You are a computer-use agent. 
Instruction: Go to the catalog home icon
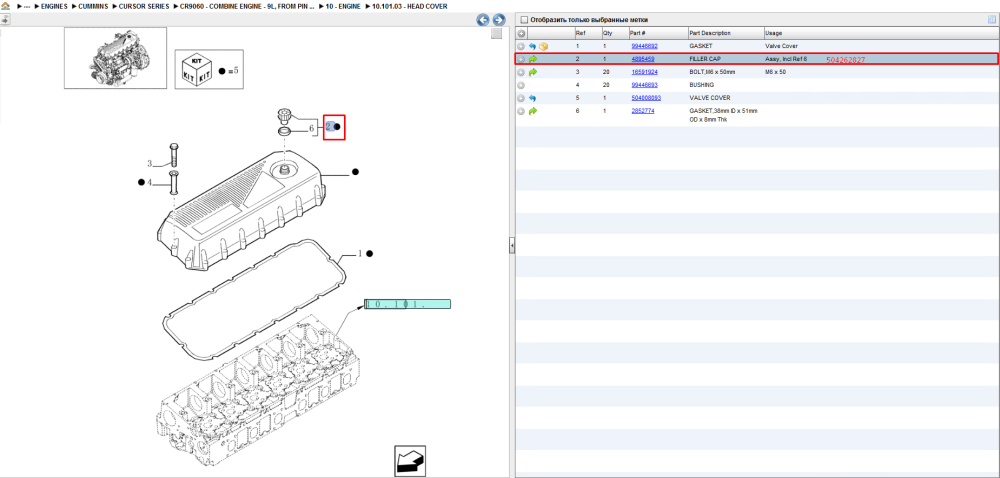click(5, 6)
